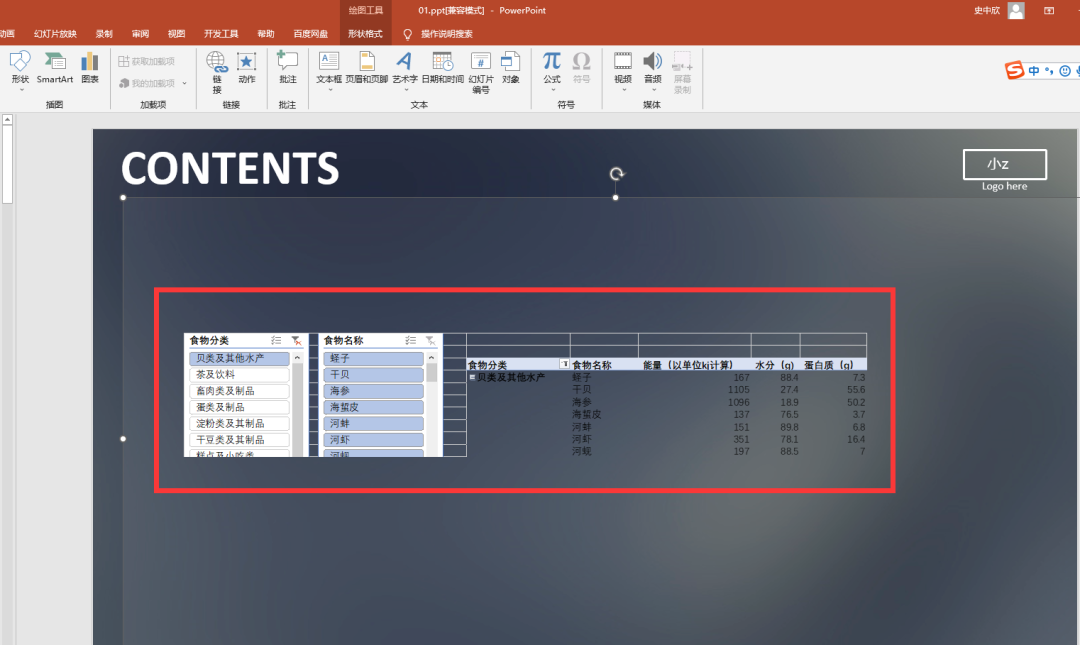The width and height of the screenshot is (1080, 645).
Task: Toggle the 茶及饮料 slicer filter item
Action: coord(239,375)
